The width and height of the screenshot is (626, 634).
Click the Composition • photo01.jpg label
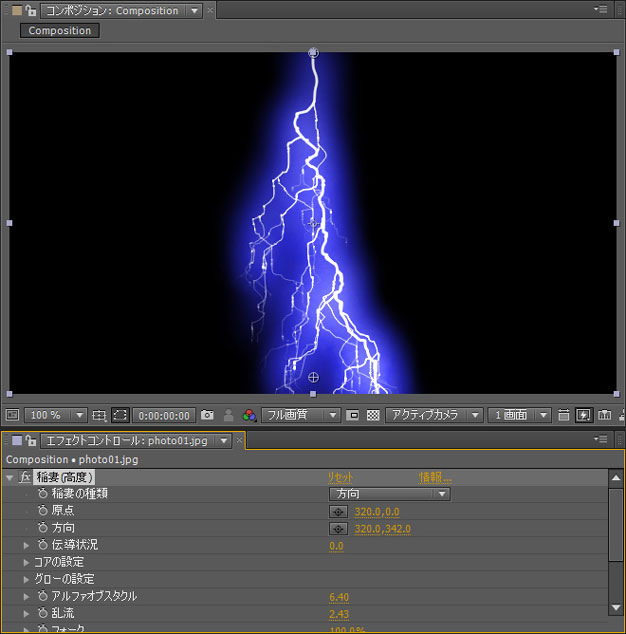72,460
